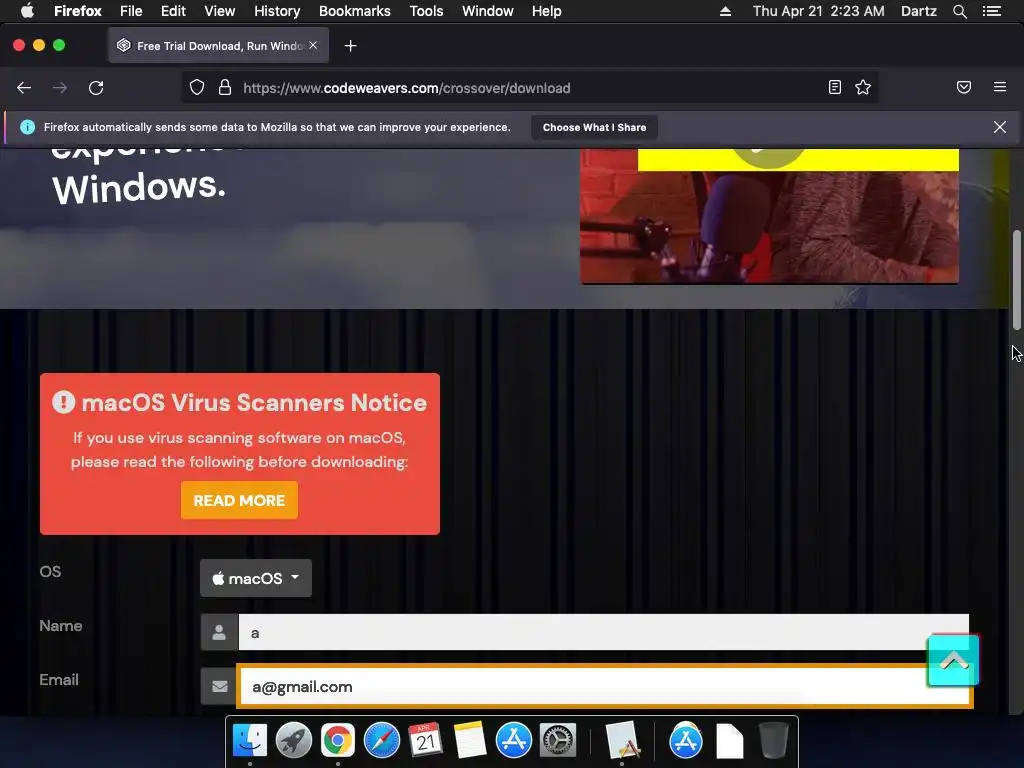Click the date and time display
1024x768 pixels.
(x=818, y=11)
